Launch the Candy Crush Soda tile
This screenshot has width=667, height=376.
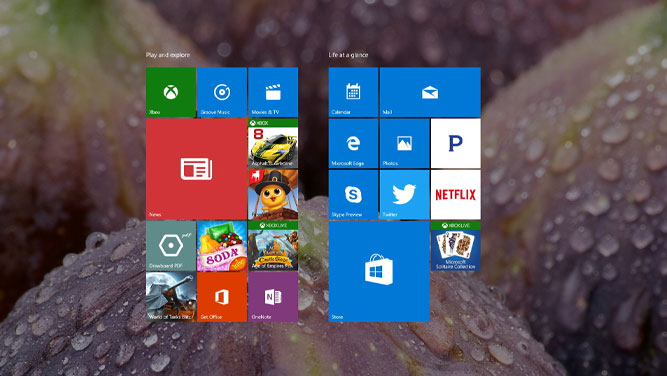tap(222, 245)
